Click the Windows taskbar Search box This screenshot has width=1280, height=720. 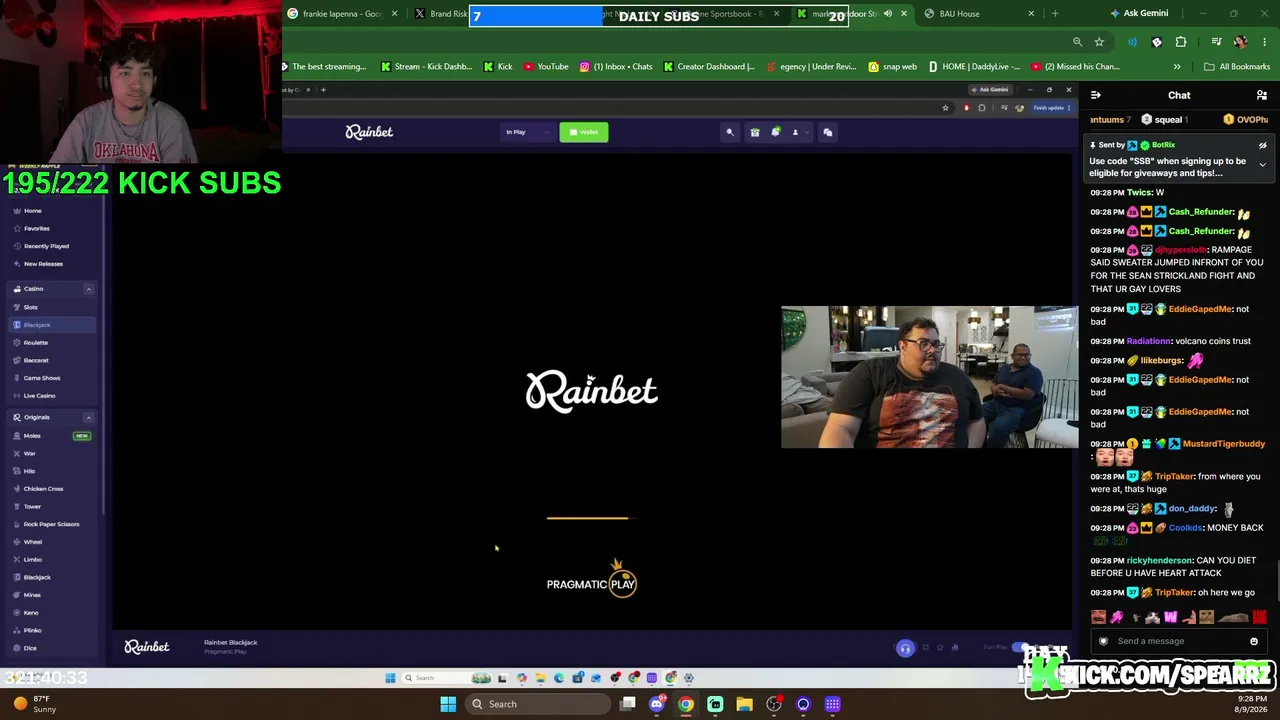coord(537,704)
